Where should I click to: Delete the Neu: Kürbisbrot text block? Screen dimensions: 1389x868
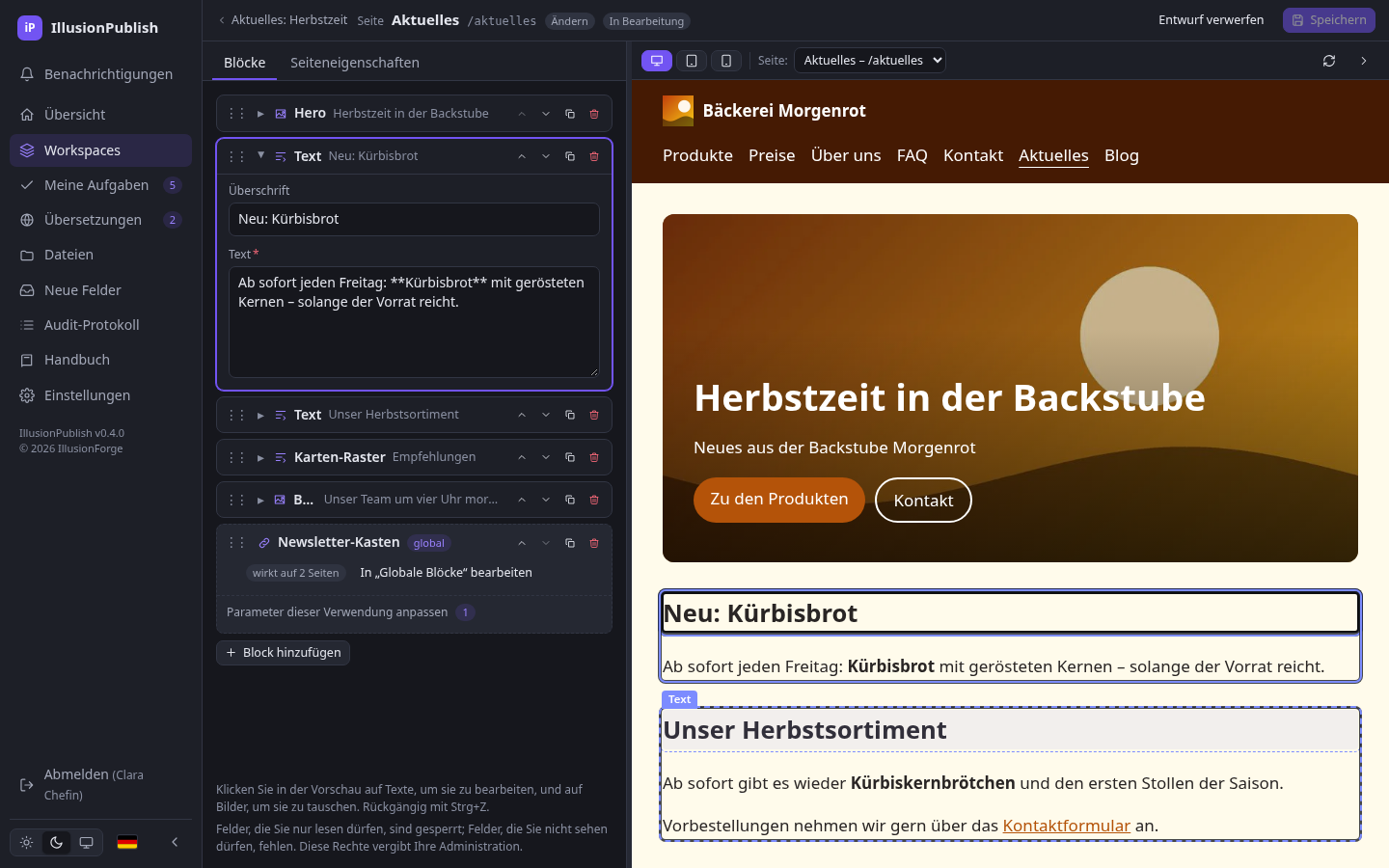point(594,156)
